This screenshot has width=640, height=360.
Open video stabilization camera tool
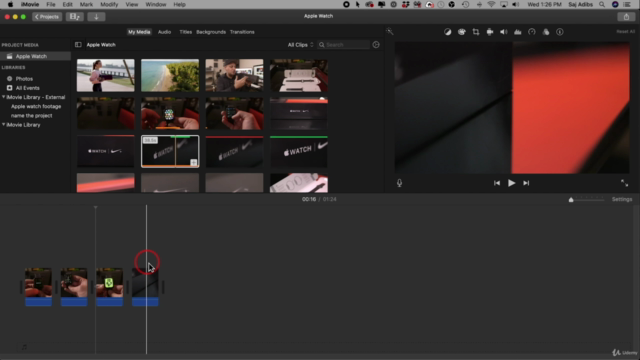tap(490, 32)
